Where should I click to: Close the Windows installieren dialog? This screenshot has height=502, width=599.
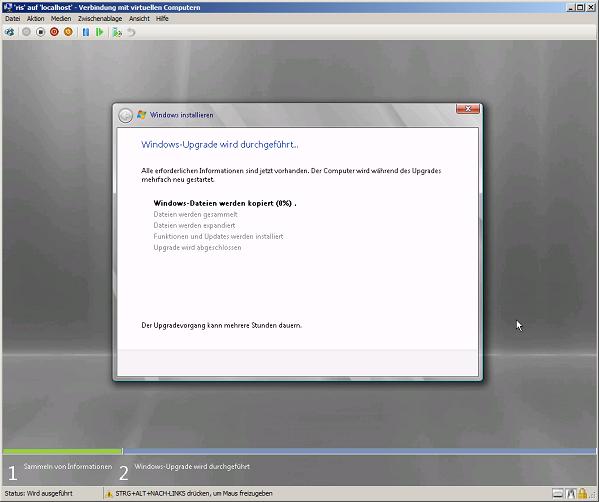coord(468,109)
